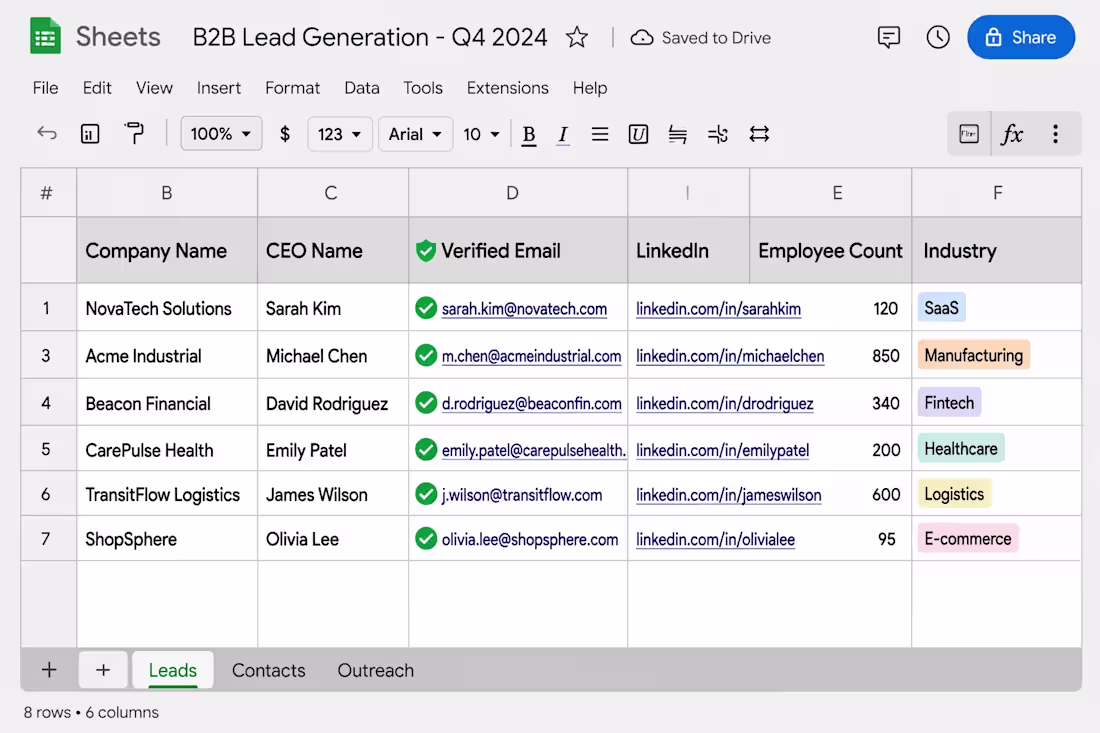Open the Help menu
This screenshot has height=733, width=1100.
(x=590, y=88)
